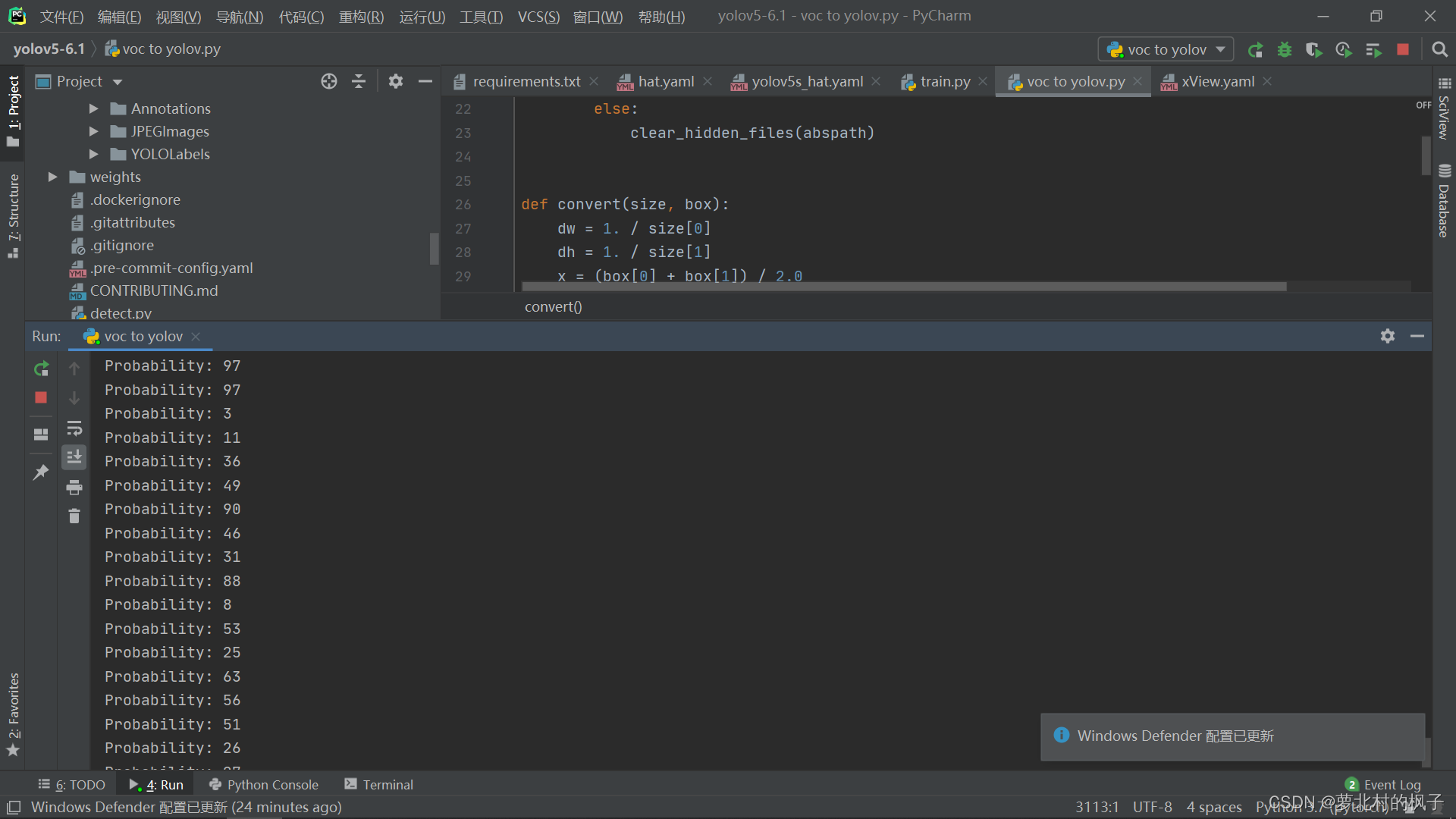Pin the Run tab with pin icon

pos(41,472)
